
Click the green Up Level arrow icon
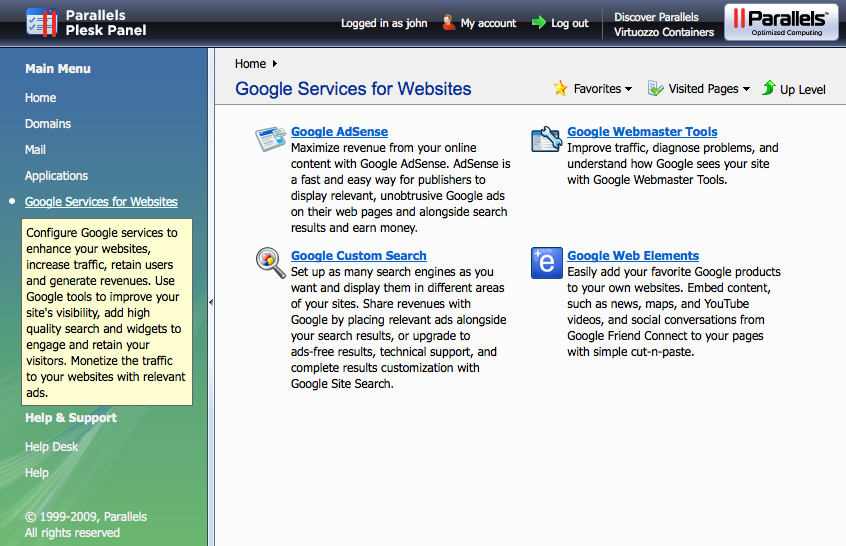769,88
